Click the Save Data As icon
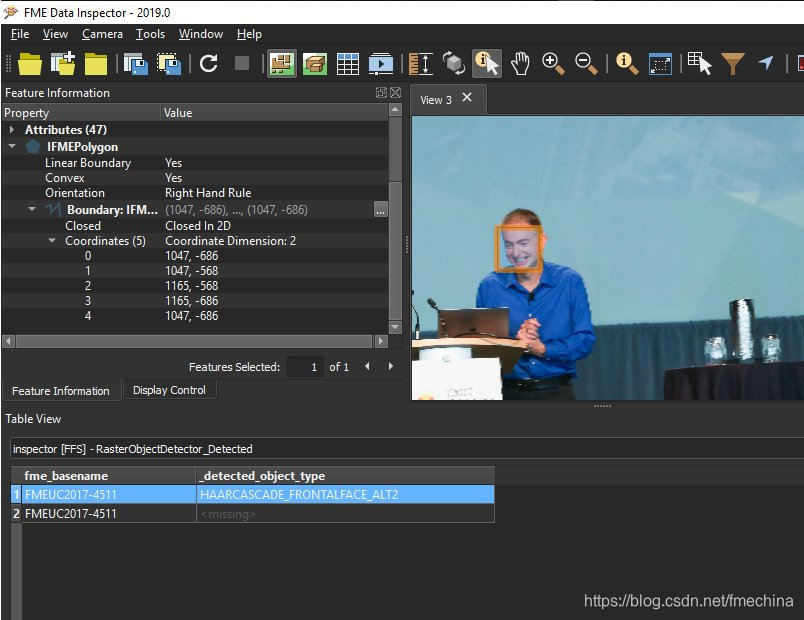Screen dimensions: 804x620 click(x=136, y=64)
